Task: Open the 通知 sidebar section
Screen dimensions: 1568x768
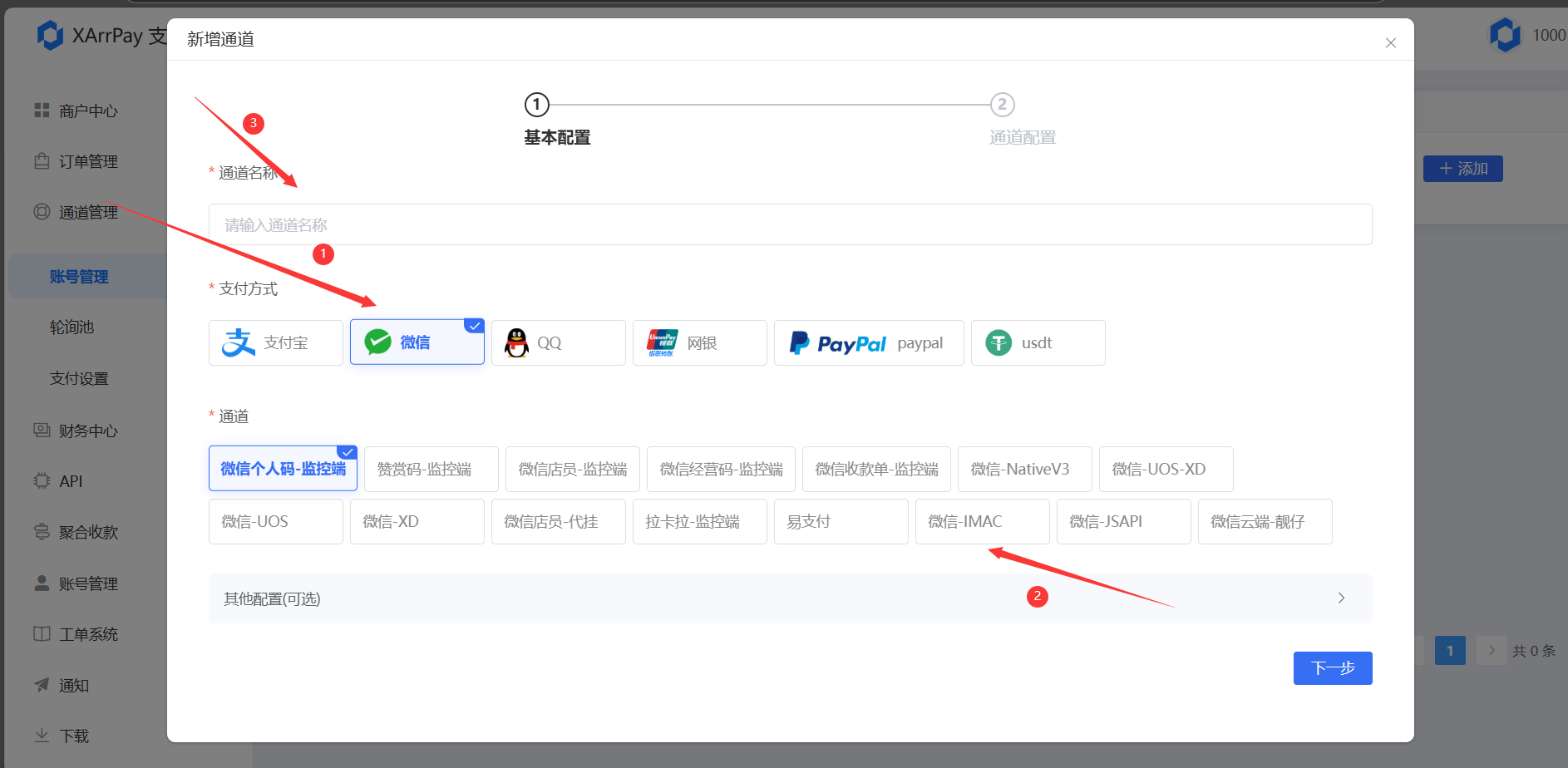Action: (x=73, y=684)
